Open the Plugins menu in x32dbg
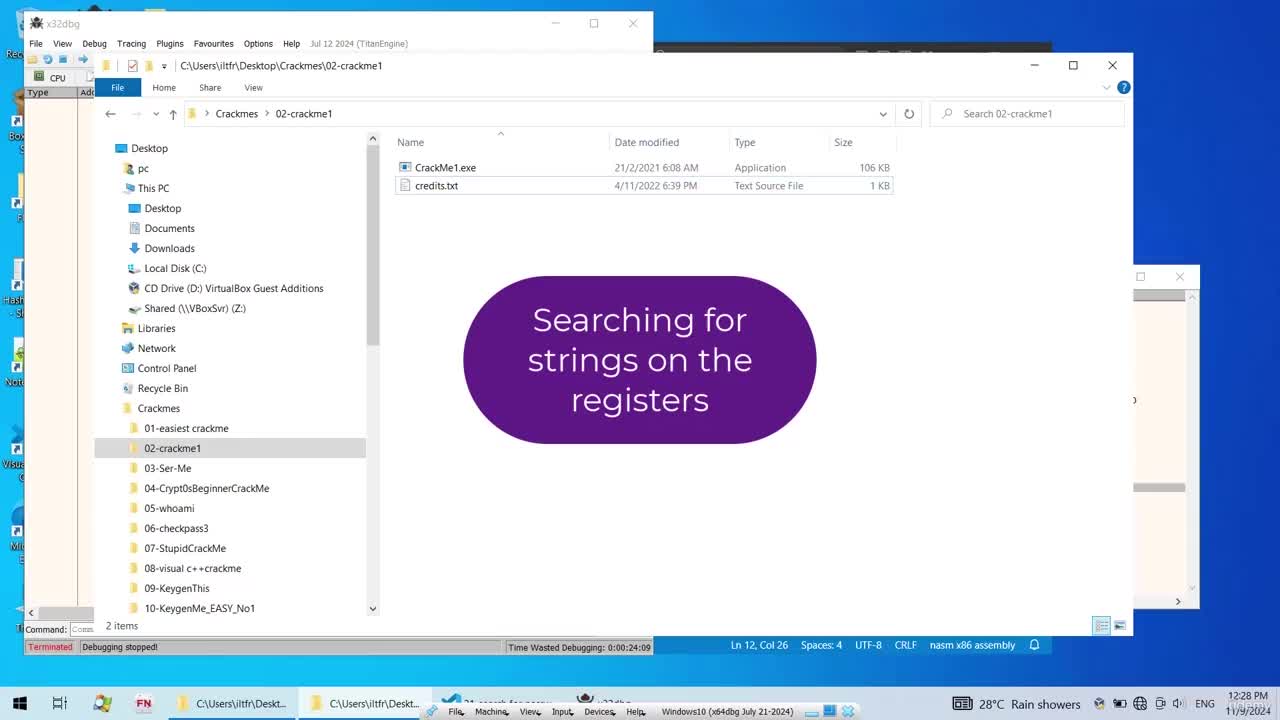Screen dimensions: 1280x720 click(170, 44)
